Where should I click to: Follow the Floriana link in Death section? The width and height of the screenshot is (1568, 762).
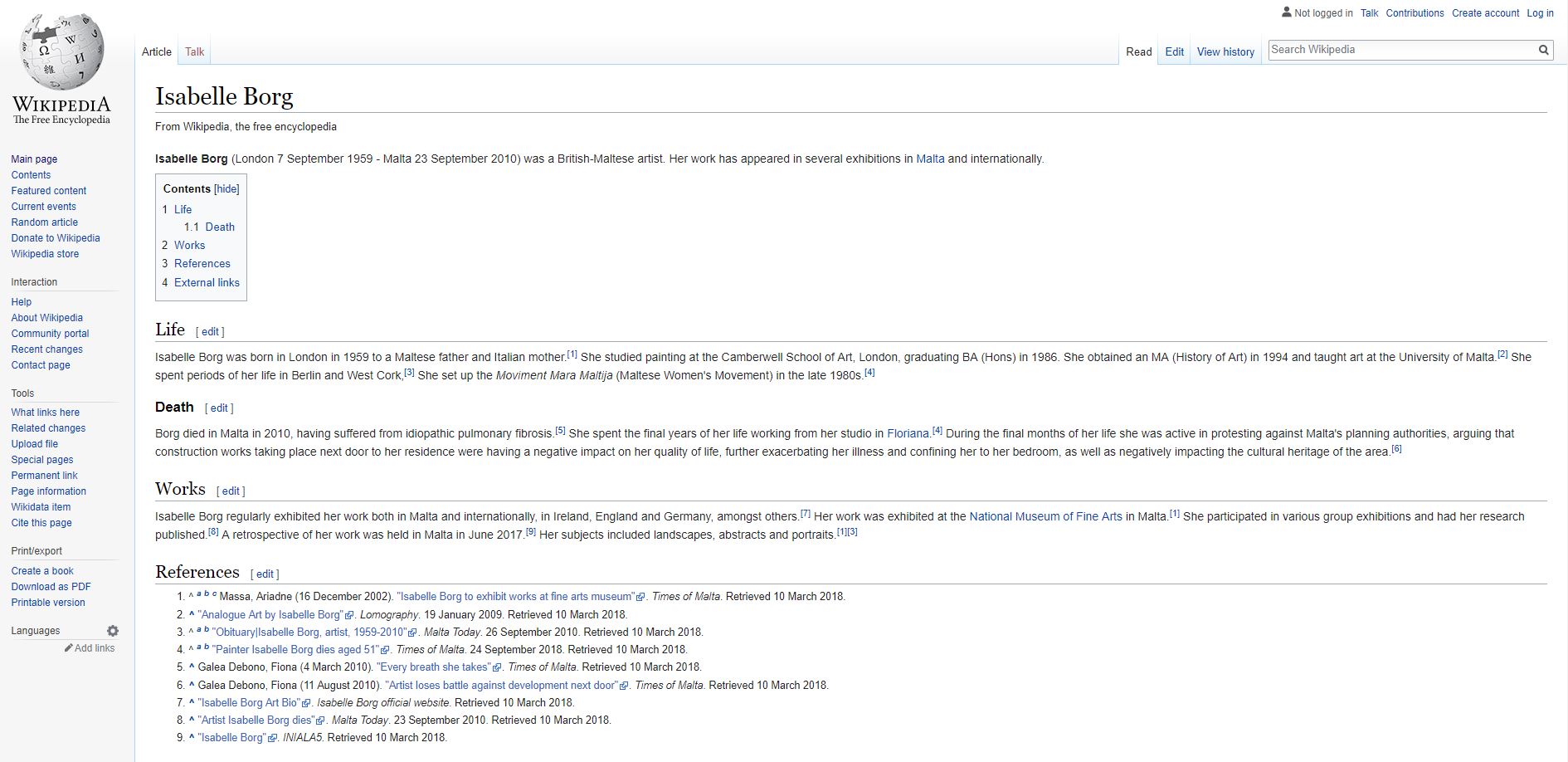click(907, 433)
